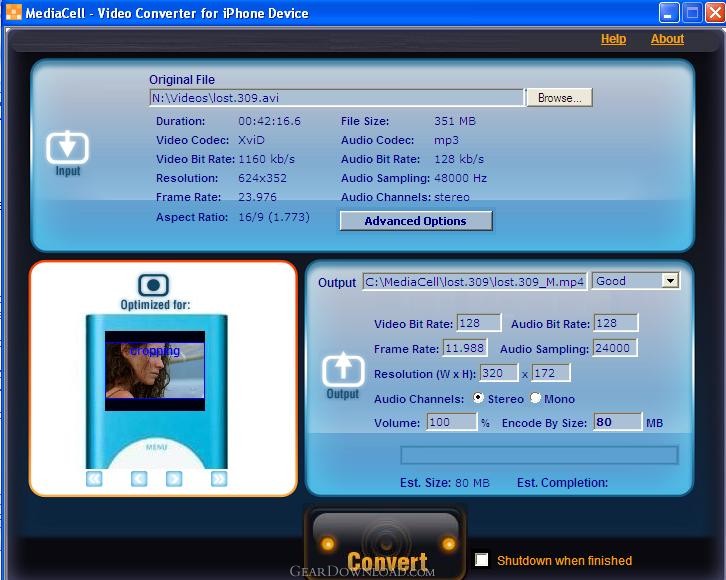Click the source Audio Channels value stereo
This screenshot has width=726, height=580.
[x=451, y=197]
